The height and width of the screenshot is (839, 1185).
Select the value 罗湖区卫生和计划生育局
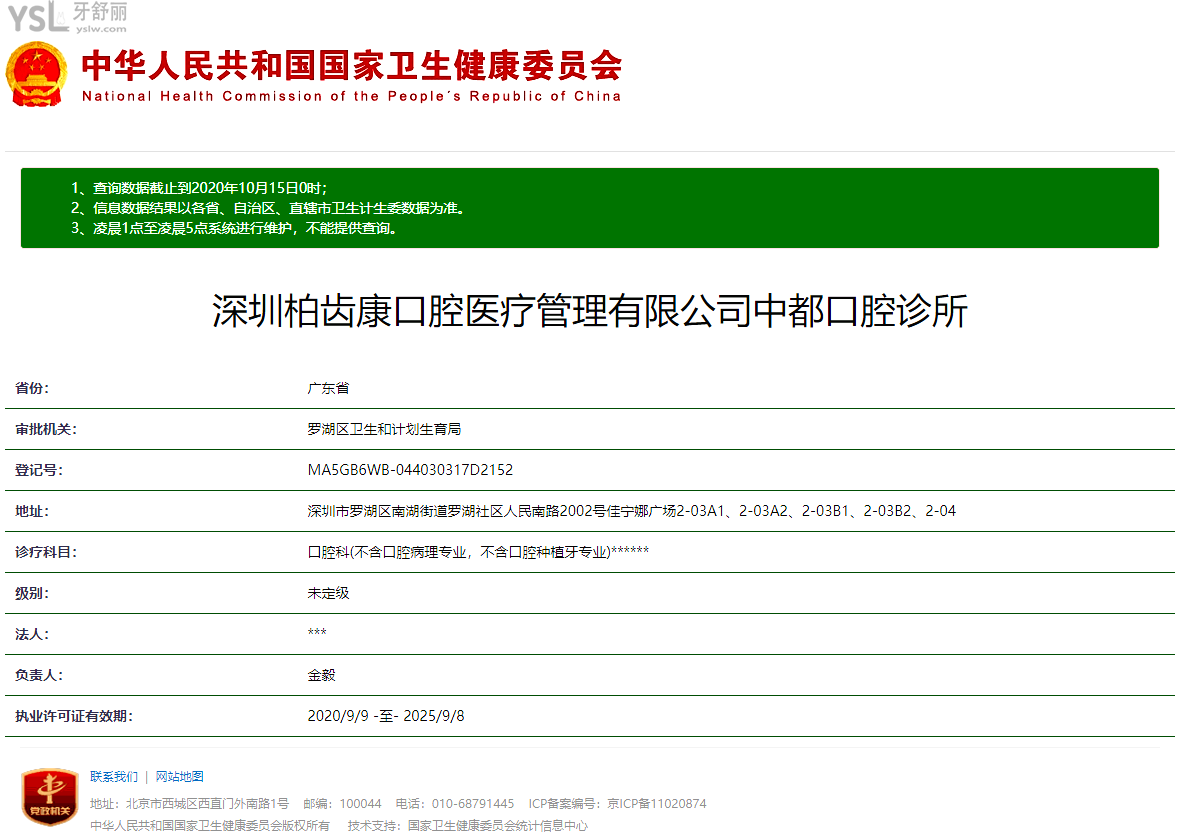coord(384,429)
